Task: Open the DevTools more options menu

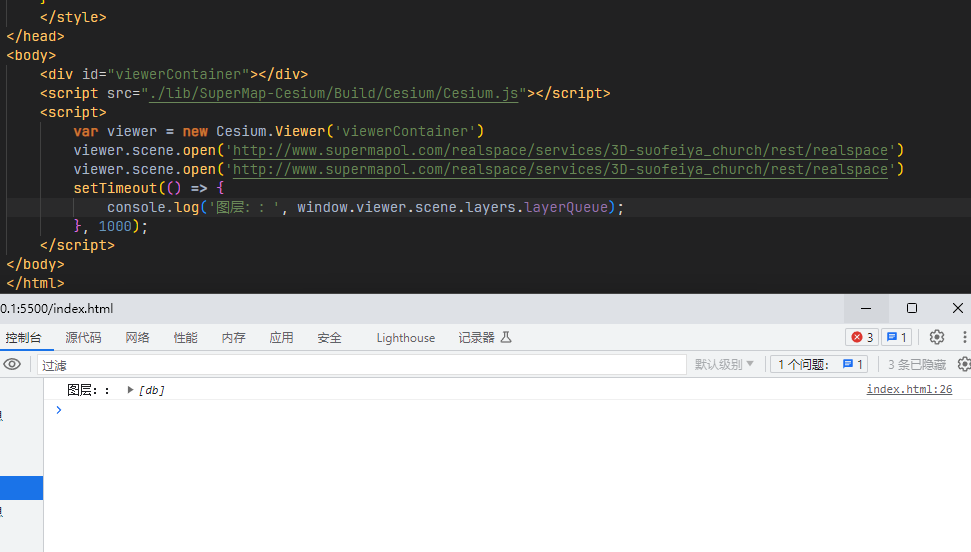Action: point(964,337)
